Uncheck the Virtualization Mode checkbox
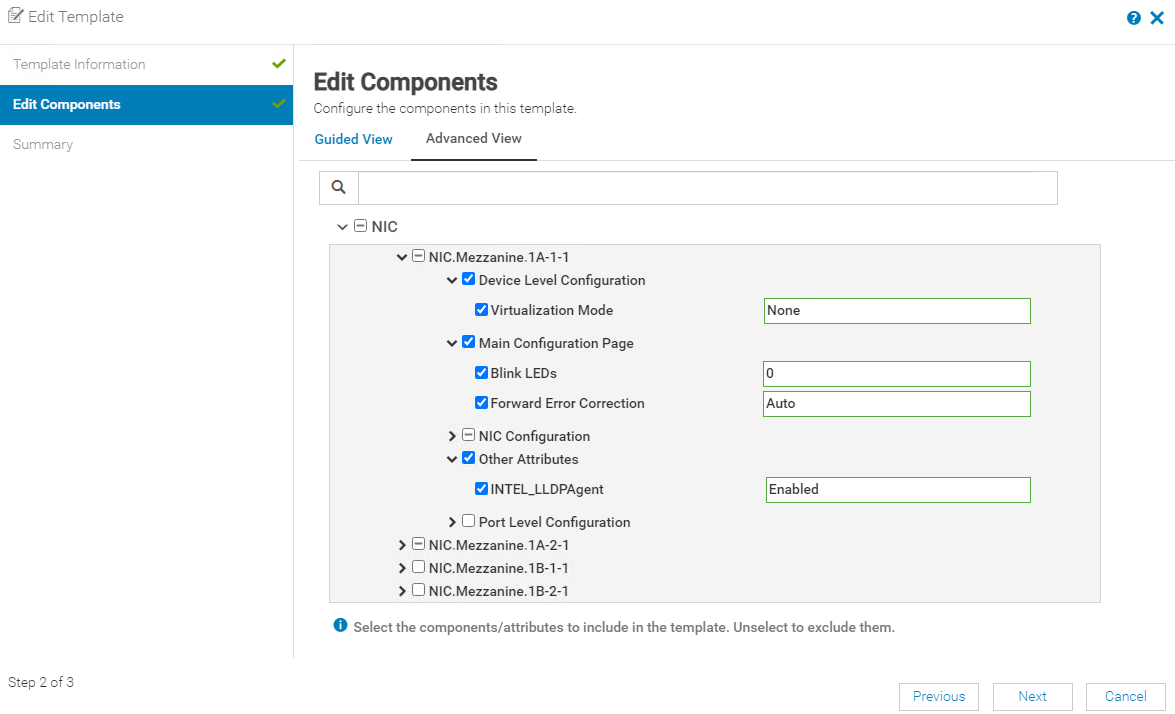 [481, 310]
